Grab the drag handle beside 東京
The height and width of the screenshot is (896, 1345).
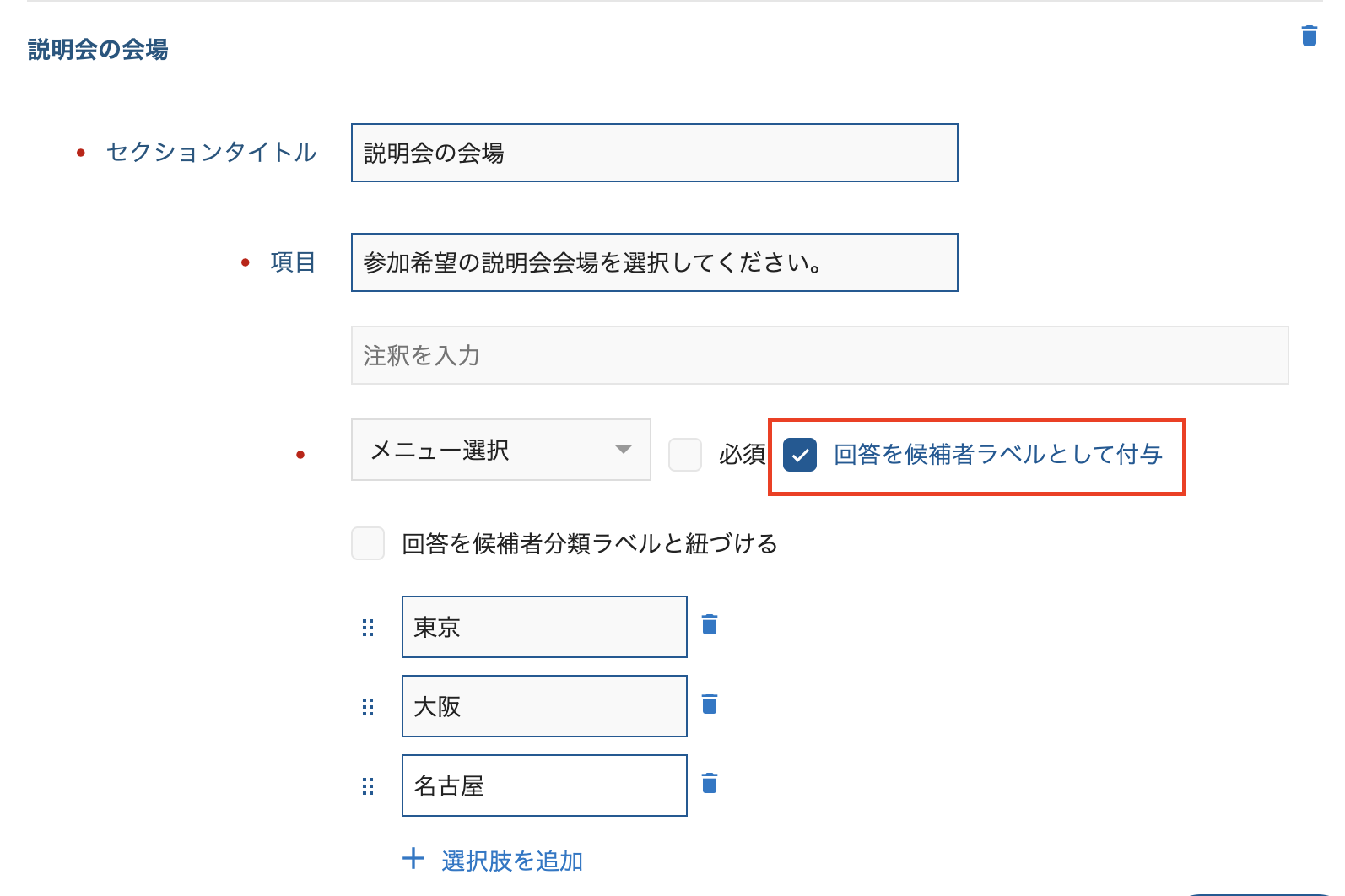[368, 628]
